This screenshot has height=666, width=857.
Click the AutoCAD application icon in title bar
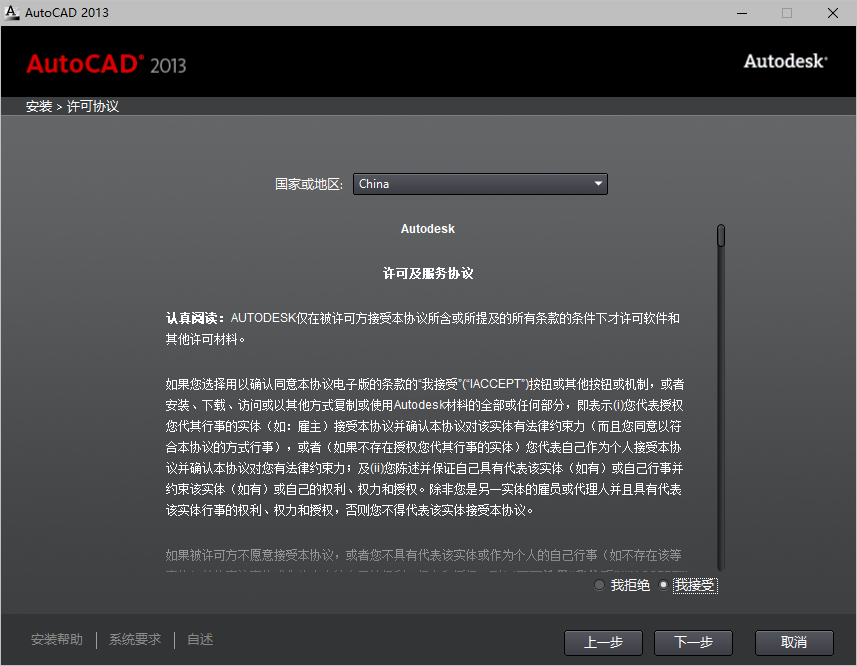click(x=13, y=13)
